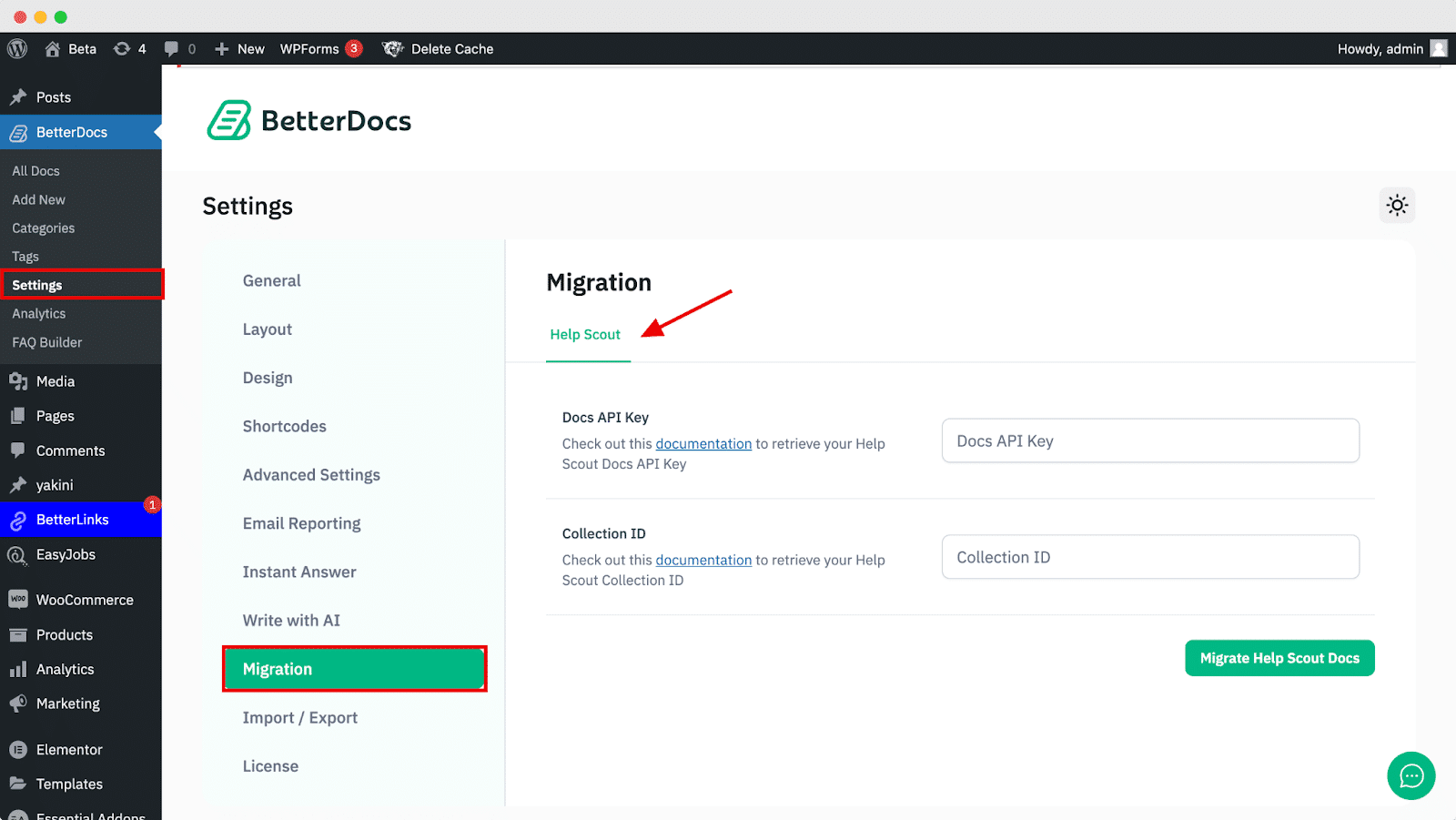Open the Products section icon
Image resolution: width=1456 pixels, height=820 pixels.
tap(18, 634)
